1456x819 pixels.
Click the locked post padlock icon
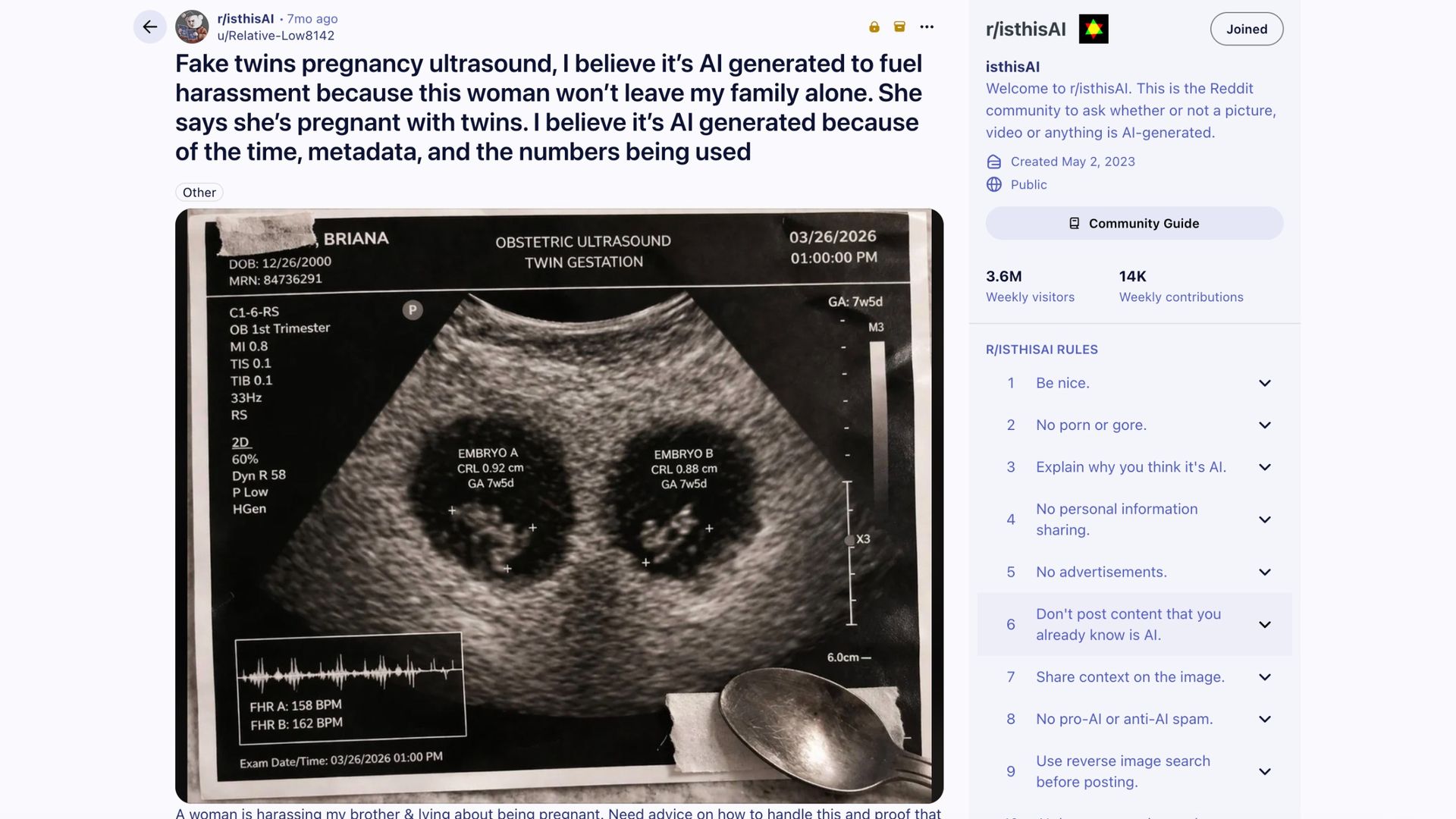874,27
